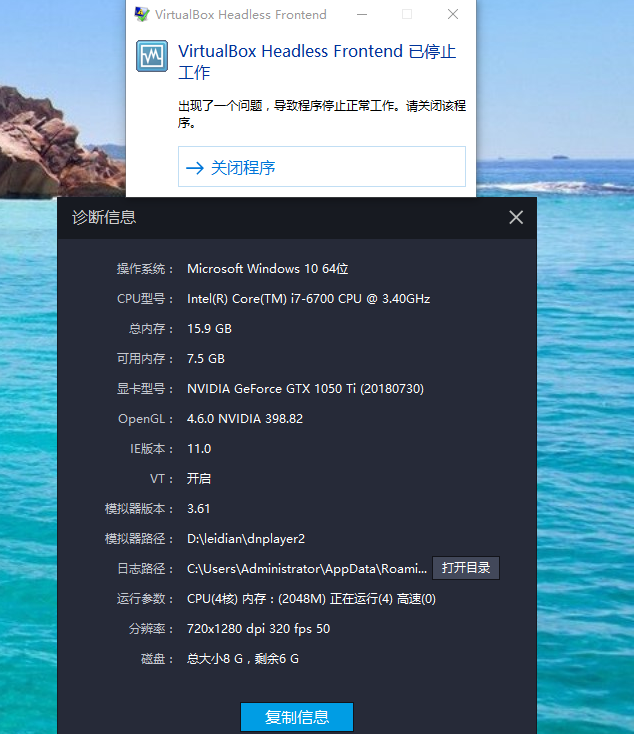Click the 720x1280 dpi 320 resolution text
Screen dimensions: 634x734
(258, 628)
